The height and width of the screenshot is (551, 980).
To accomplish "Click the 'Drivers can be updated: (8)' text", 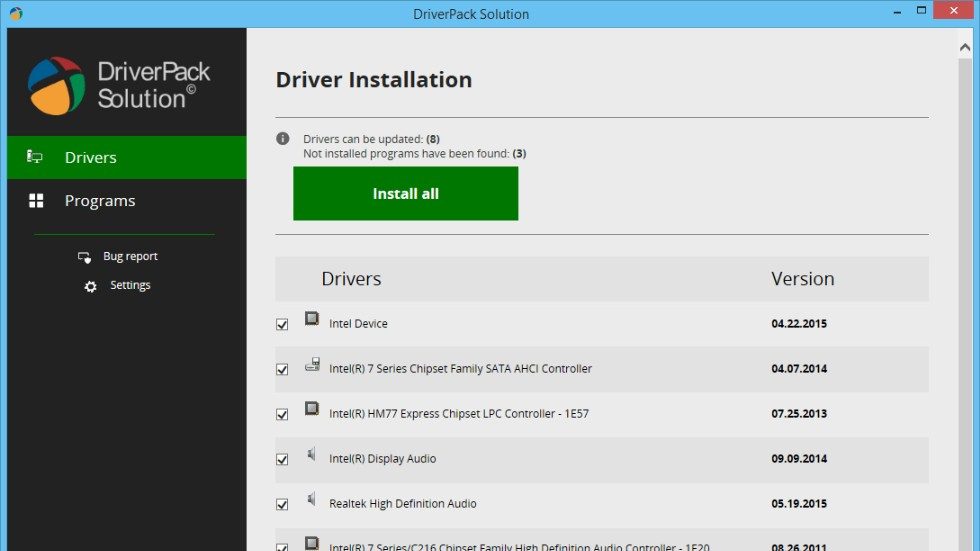I will point(371,139).
